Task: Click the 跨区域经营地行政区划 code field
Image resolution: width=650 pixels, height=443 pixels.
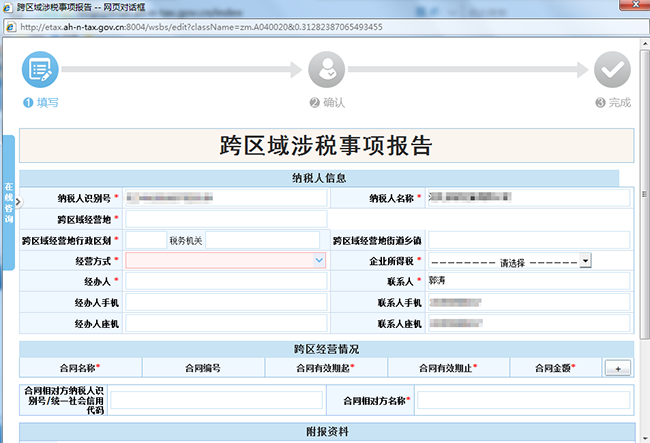Action: [145, 240]
